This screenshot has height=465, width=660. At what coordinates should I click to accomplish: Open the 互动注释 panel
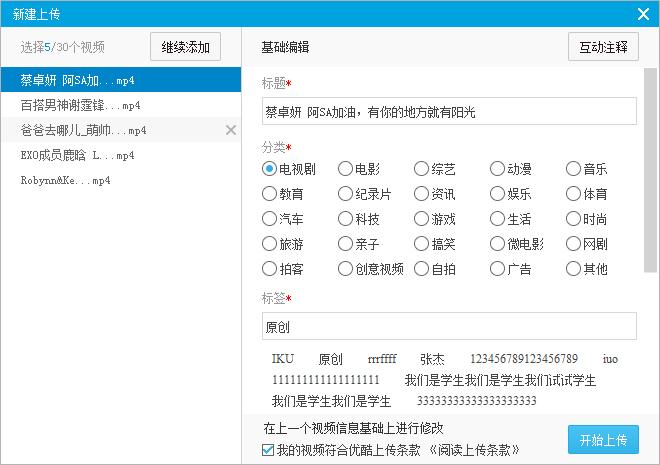(x=603, y=47)
